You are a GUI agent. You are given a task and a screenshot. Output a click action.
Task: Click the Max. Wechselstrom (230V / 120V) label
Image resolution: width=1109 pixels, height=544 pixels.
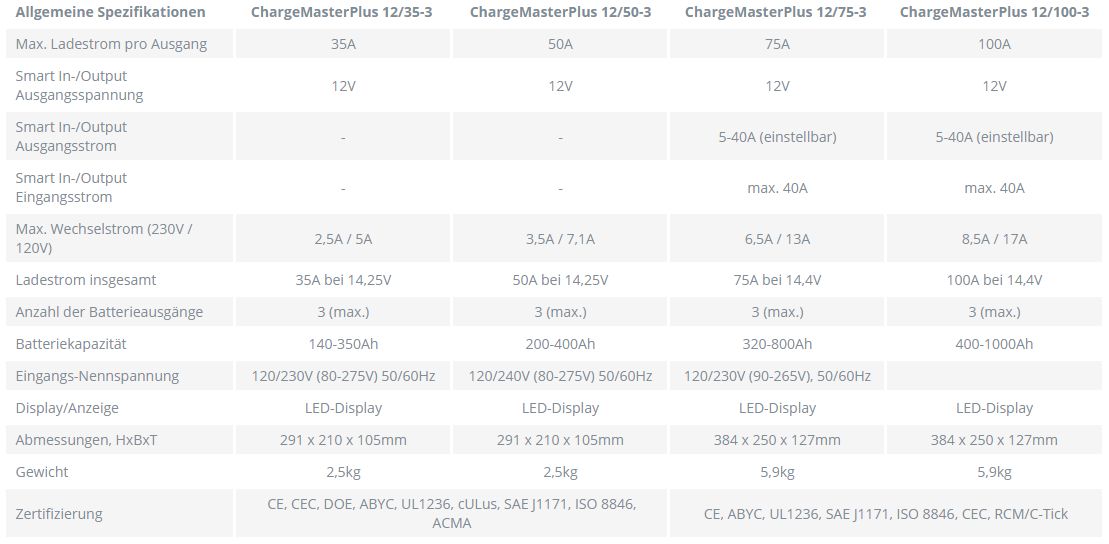(x=104, y=239)
